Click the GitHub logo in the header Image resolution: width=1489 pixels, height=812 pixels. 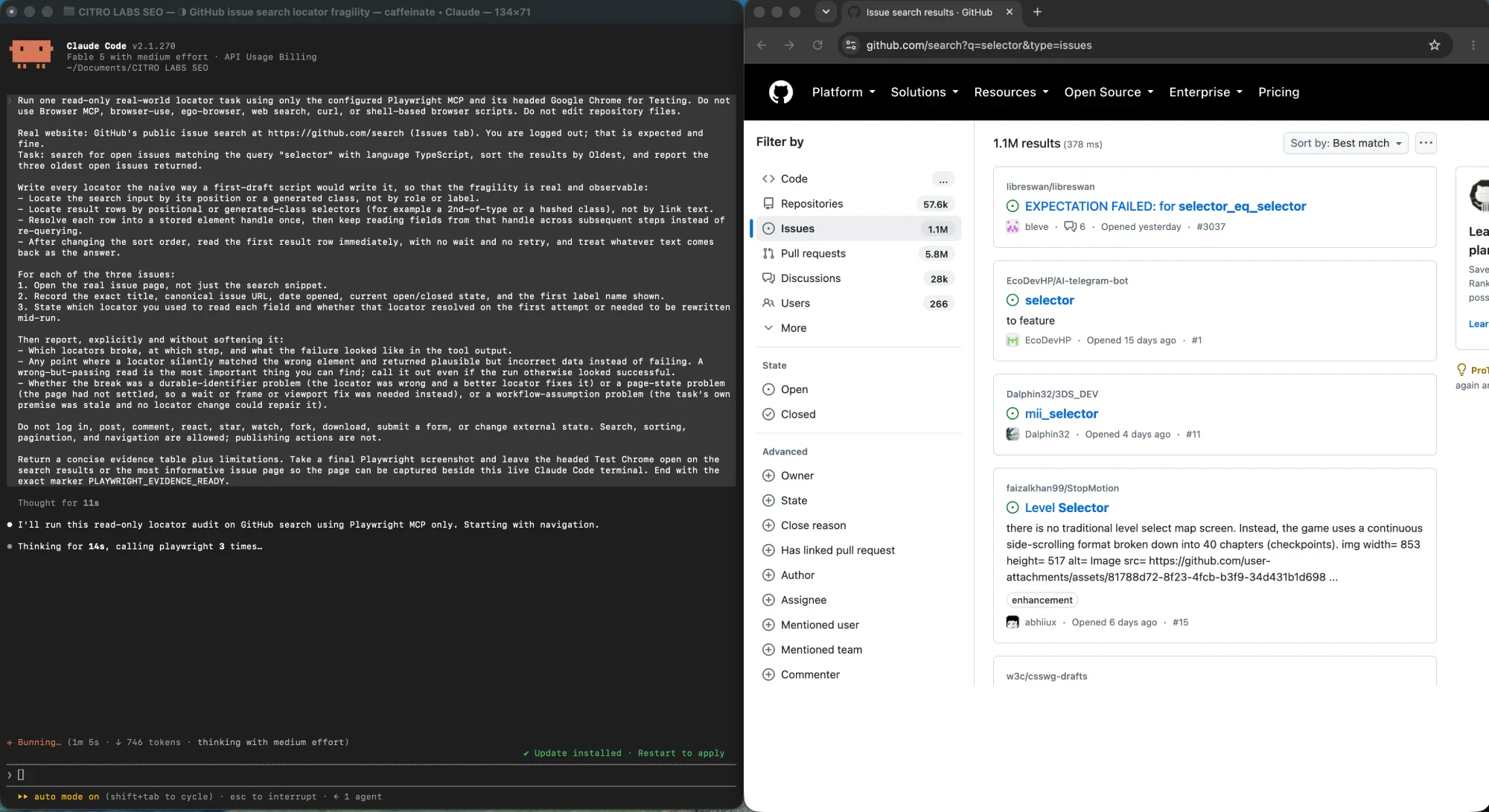pyautogui.click(x=780, y=92)
